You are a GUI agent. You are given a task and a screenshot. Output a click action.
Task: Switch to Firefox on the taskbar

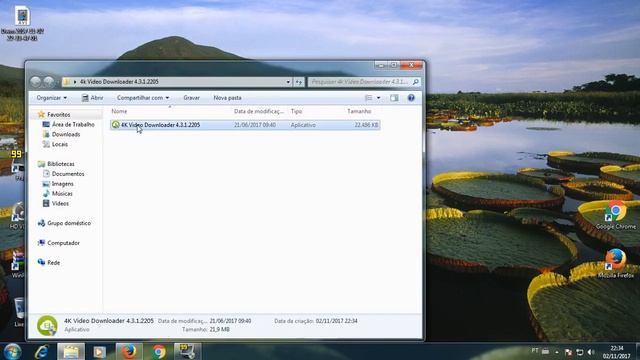coord(129,351)
